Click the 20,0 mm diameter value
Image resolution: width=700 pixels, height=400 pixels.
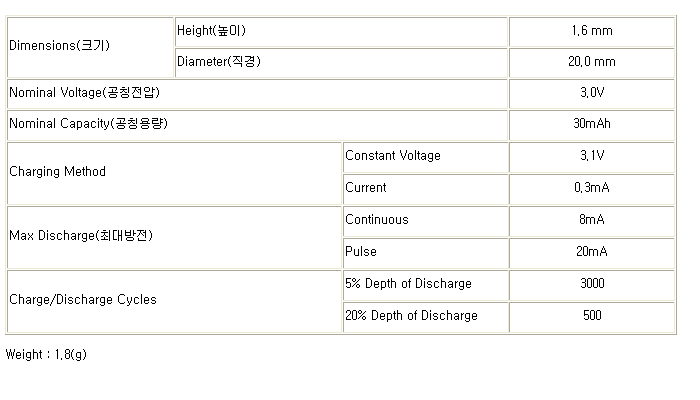(x=591, y=62)
